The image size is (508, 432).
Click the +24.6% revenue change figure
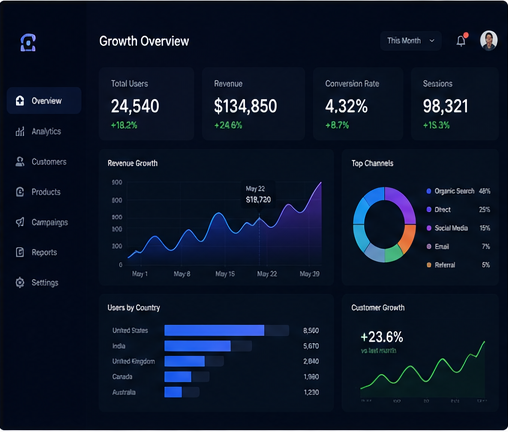(228, 125)
